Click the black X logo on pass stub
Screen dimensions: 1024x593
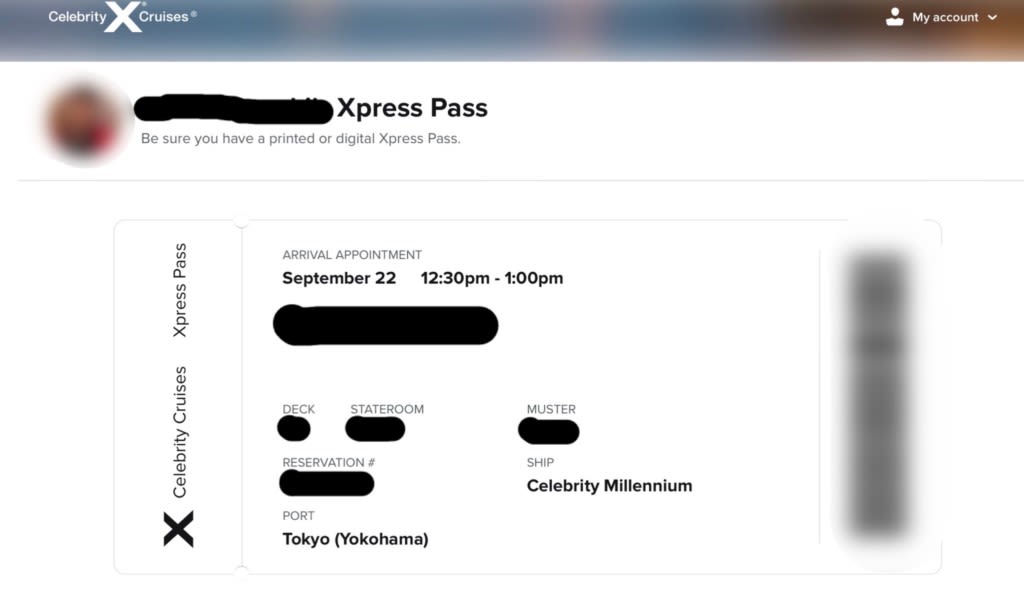click(178, 528)
